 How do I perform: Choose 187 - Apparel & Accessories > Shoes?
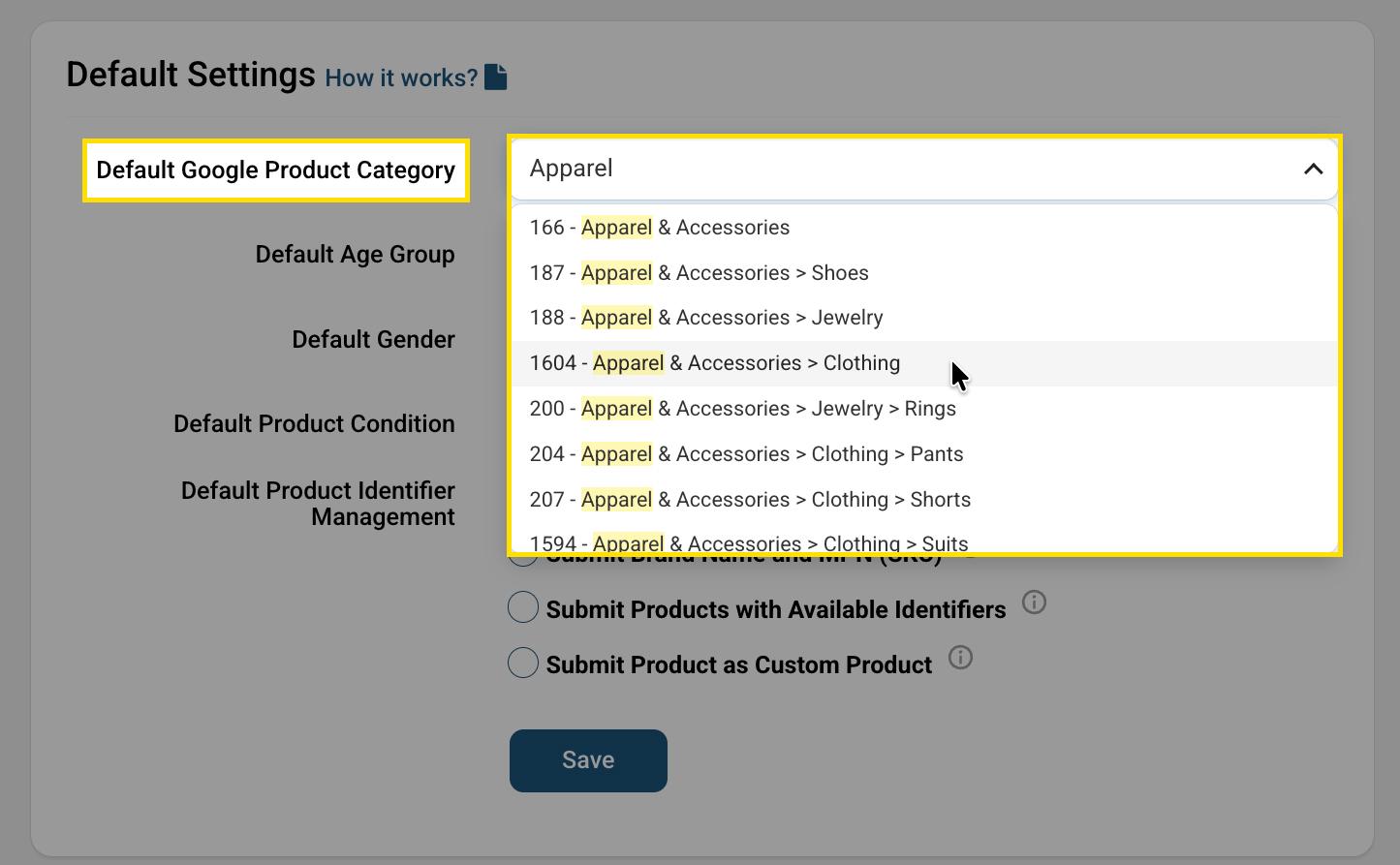click(x=699, y=273)
